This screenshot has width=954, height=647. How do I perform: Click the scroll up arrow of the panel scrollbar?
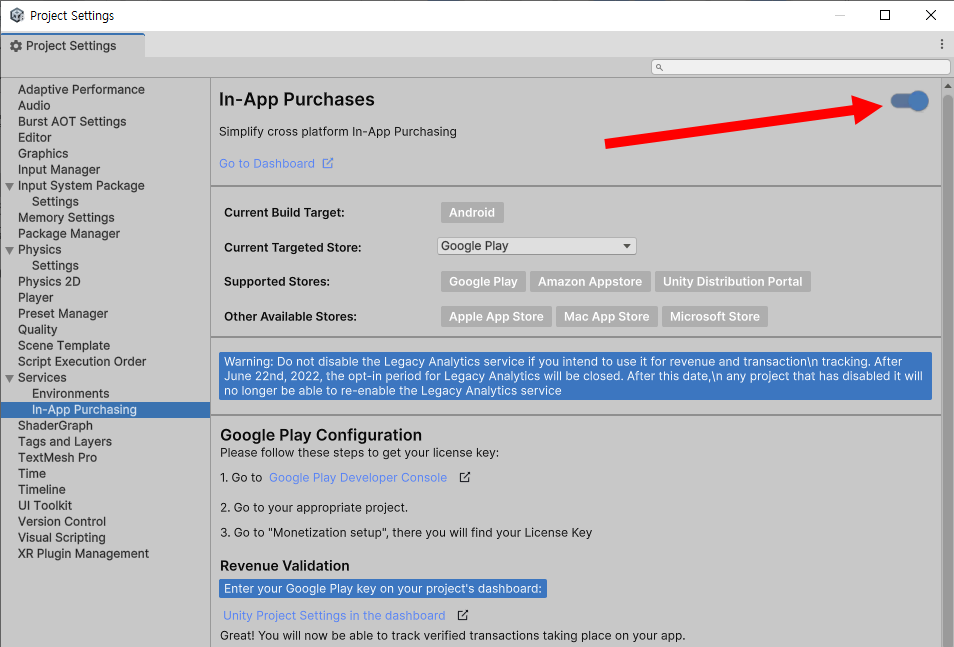pos(948,86)
